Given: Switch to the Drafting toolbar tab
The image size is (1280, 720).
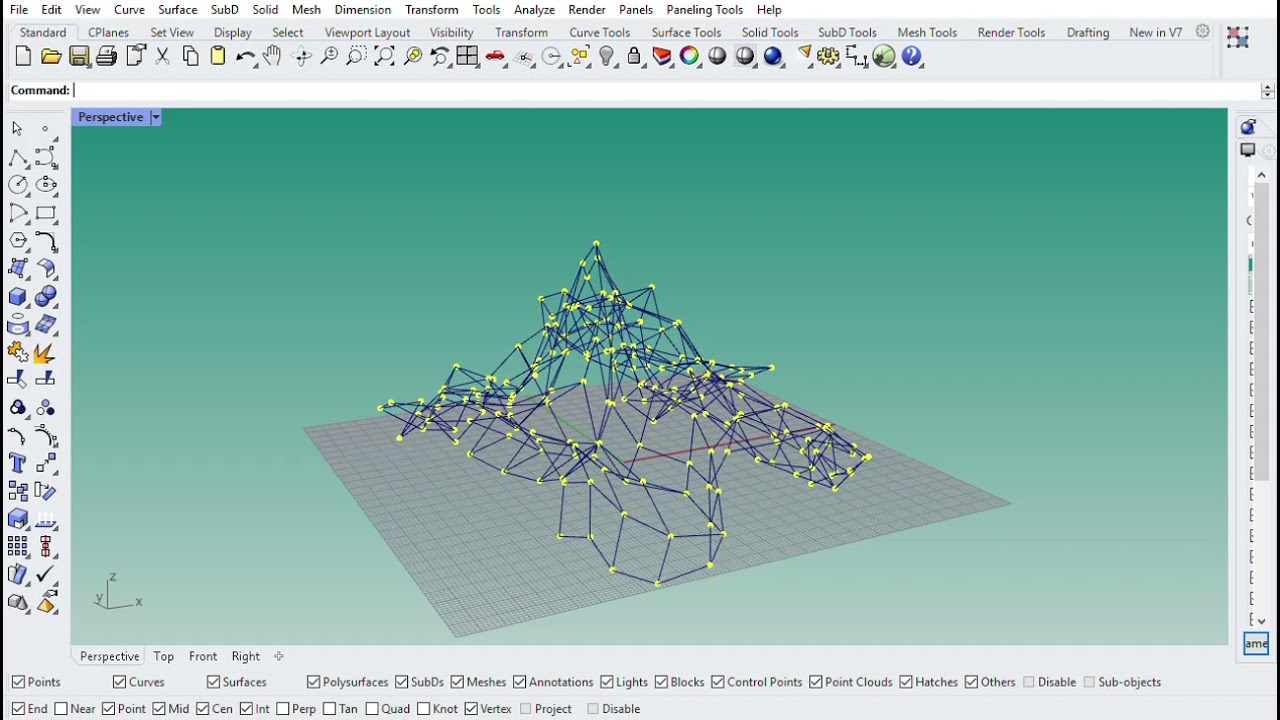Looking at the screenshot, I should pyautogui.click(x=1087, y=32).
